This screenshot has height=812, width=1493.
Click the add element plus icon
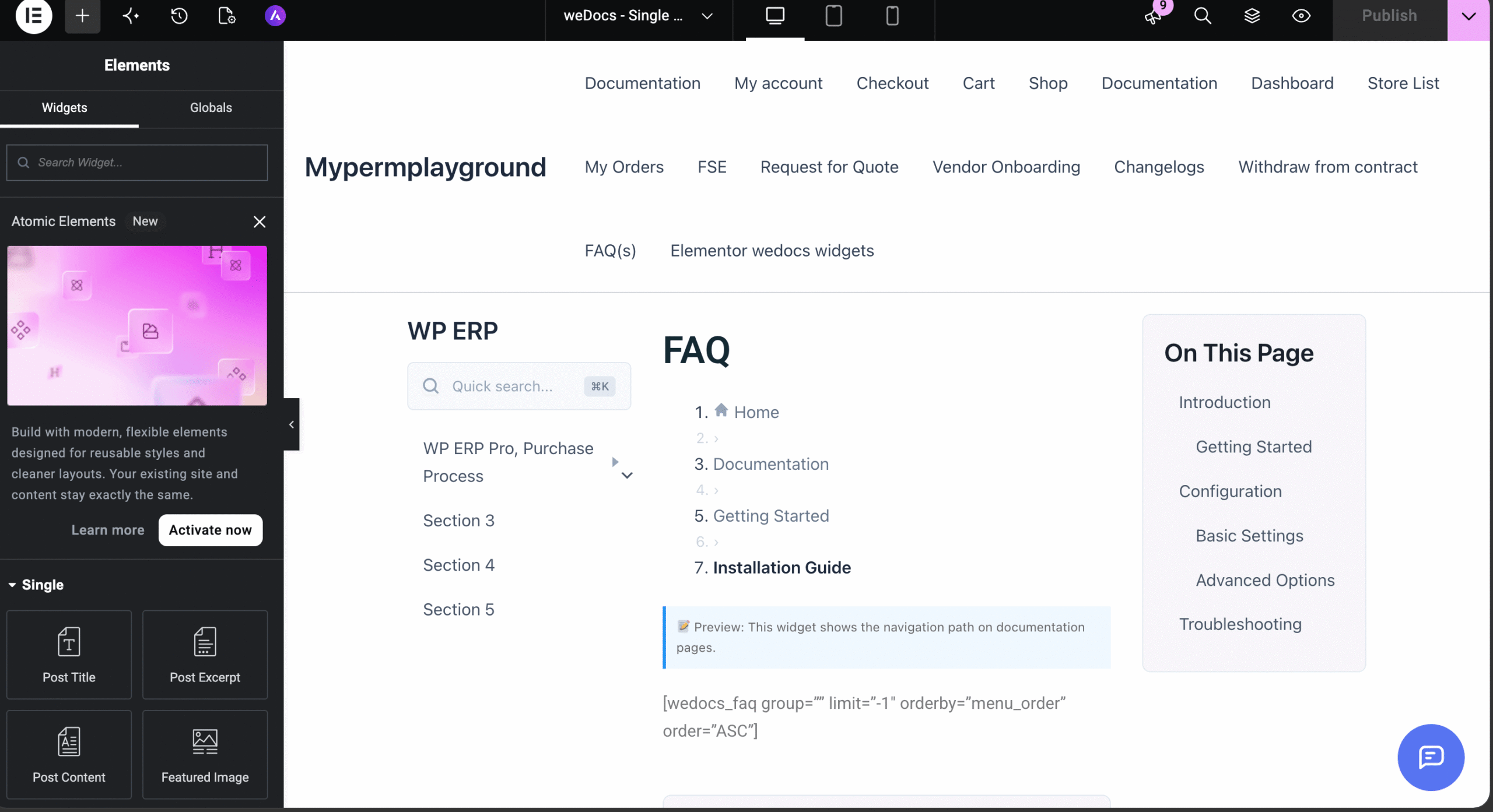pyautogui.click(x=82, y=16)
